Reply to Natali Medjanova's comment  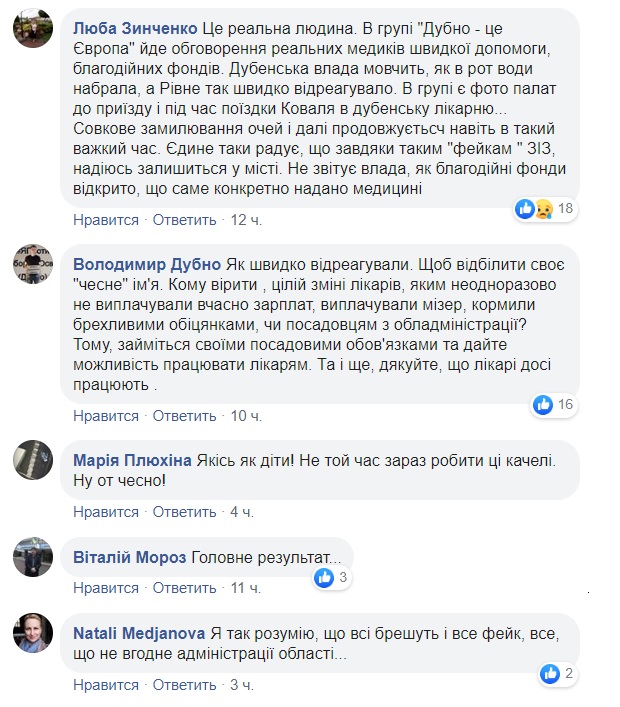(x=184, y=685)
